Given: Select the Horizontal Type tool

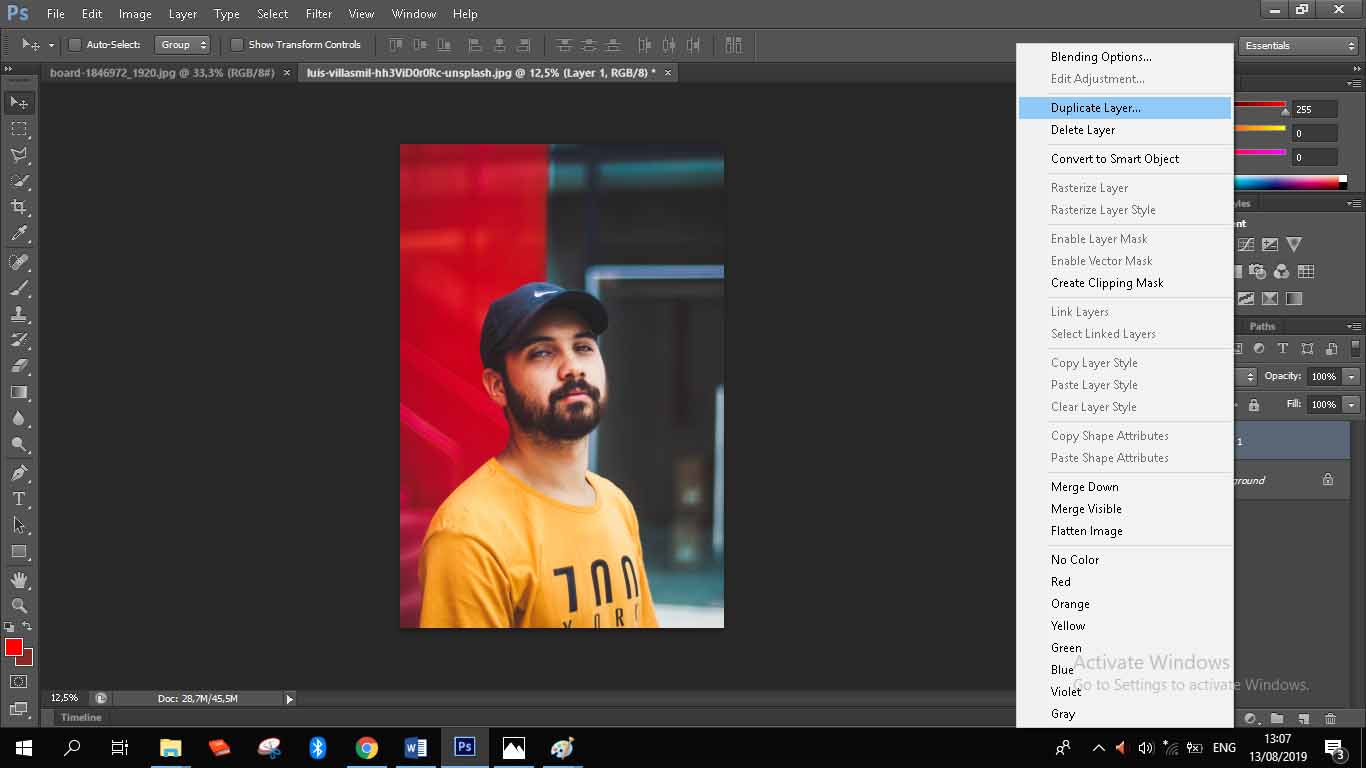Looking at the screenshot, I should [x=19, y=499].
